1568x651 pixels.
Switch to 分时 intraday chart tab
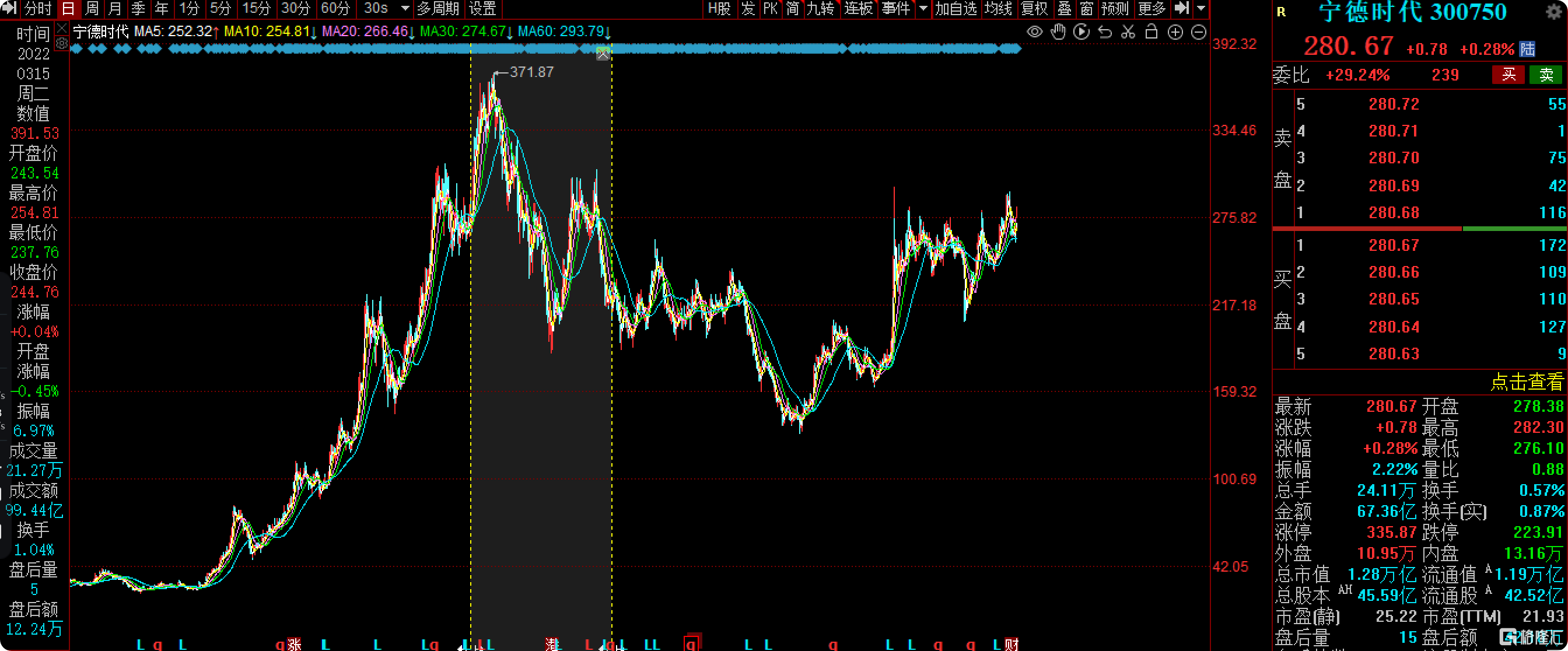(38, 9)
